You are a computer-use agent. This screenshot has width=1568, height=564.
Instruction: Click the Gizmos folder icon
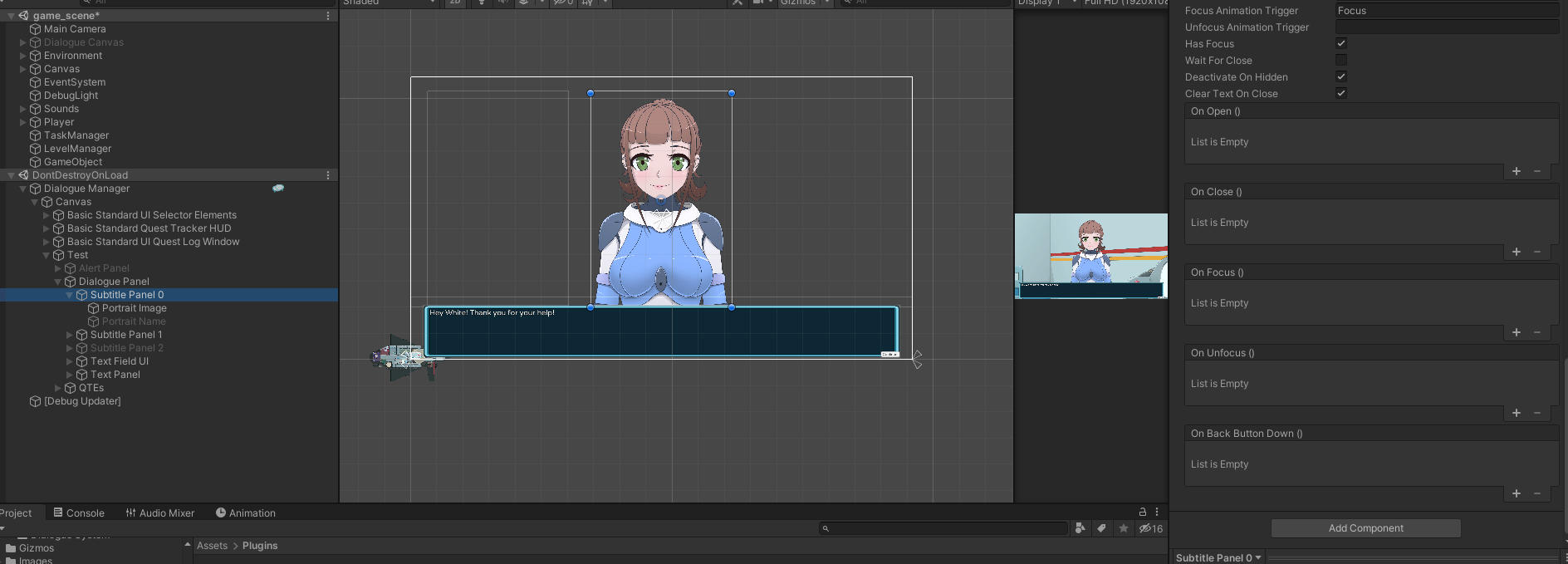(11, 548)
